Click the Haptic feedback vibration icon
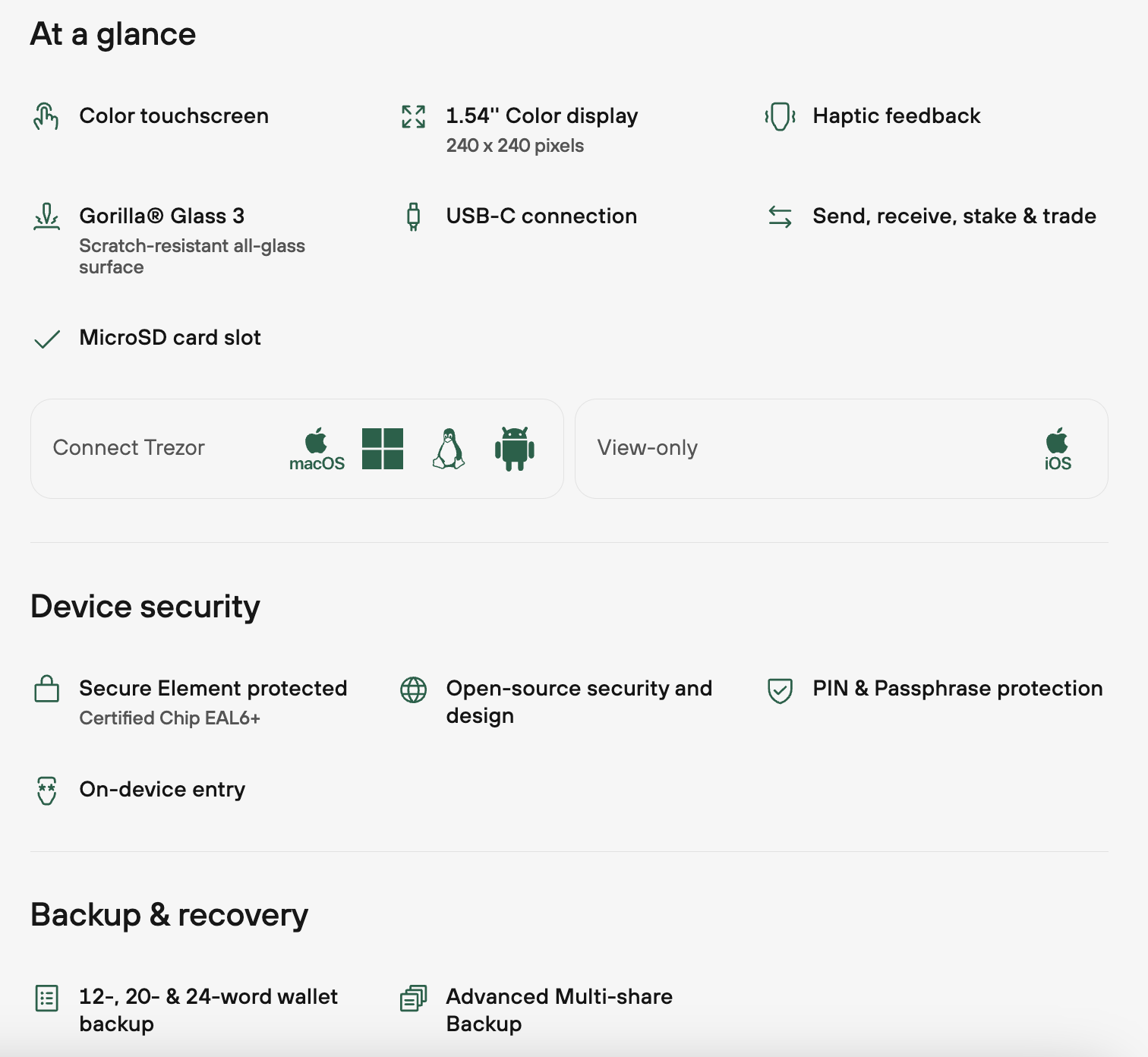The width and height of the screenshot is (1148, 1057). [x=780, y=116]
